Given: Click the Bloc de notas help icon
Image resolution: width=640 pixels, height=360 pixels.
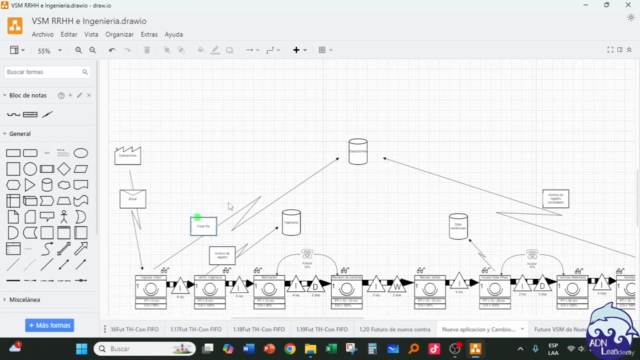Looking at the screenshot, I should pos(61,96).
